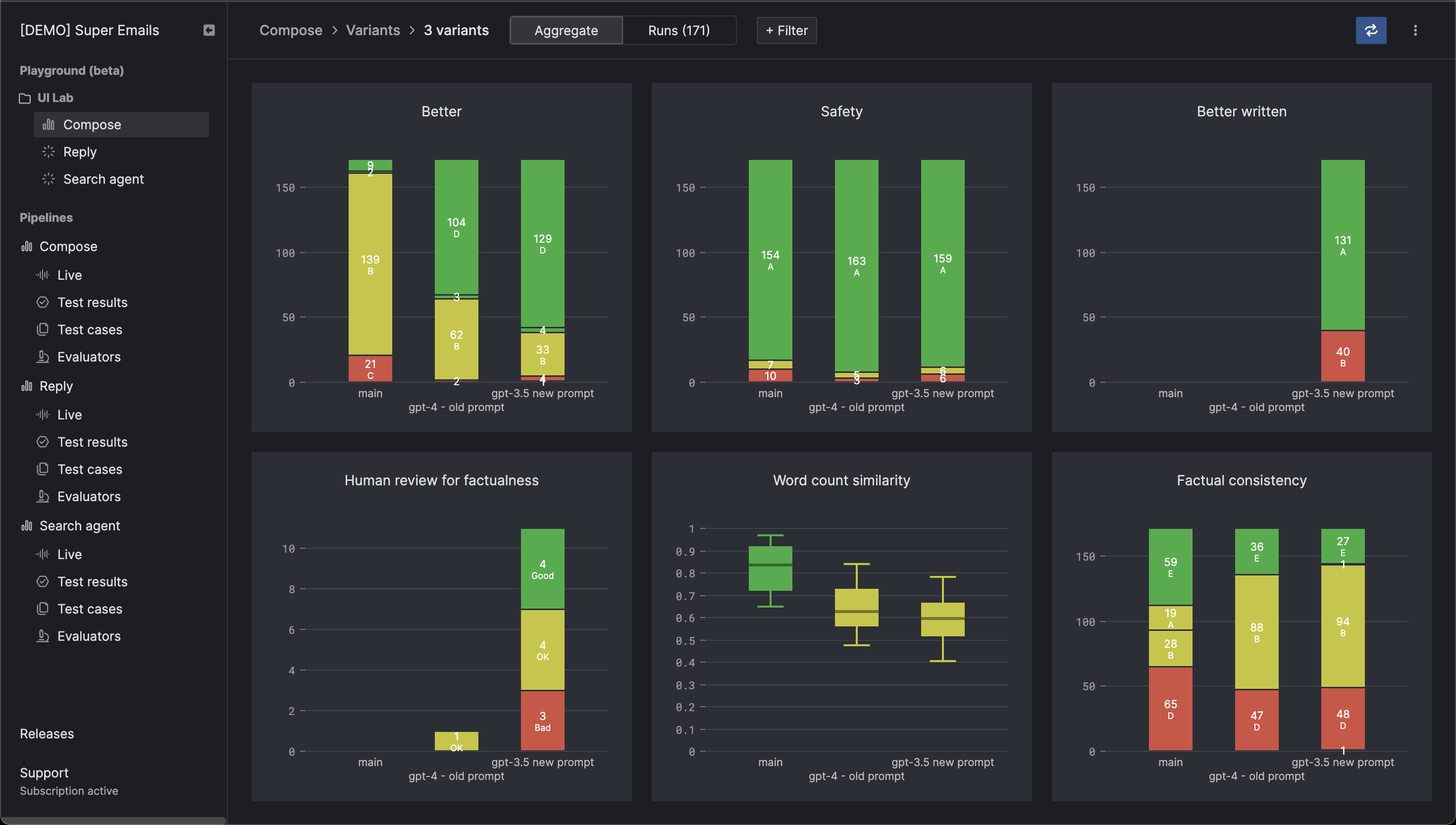
Task: Click Test results checkmark icon under Search agent
Action: pos(43,581)
